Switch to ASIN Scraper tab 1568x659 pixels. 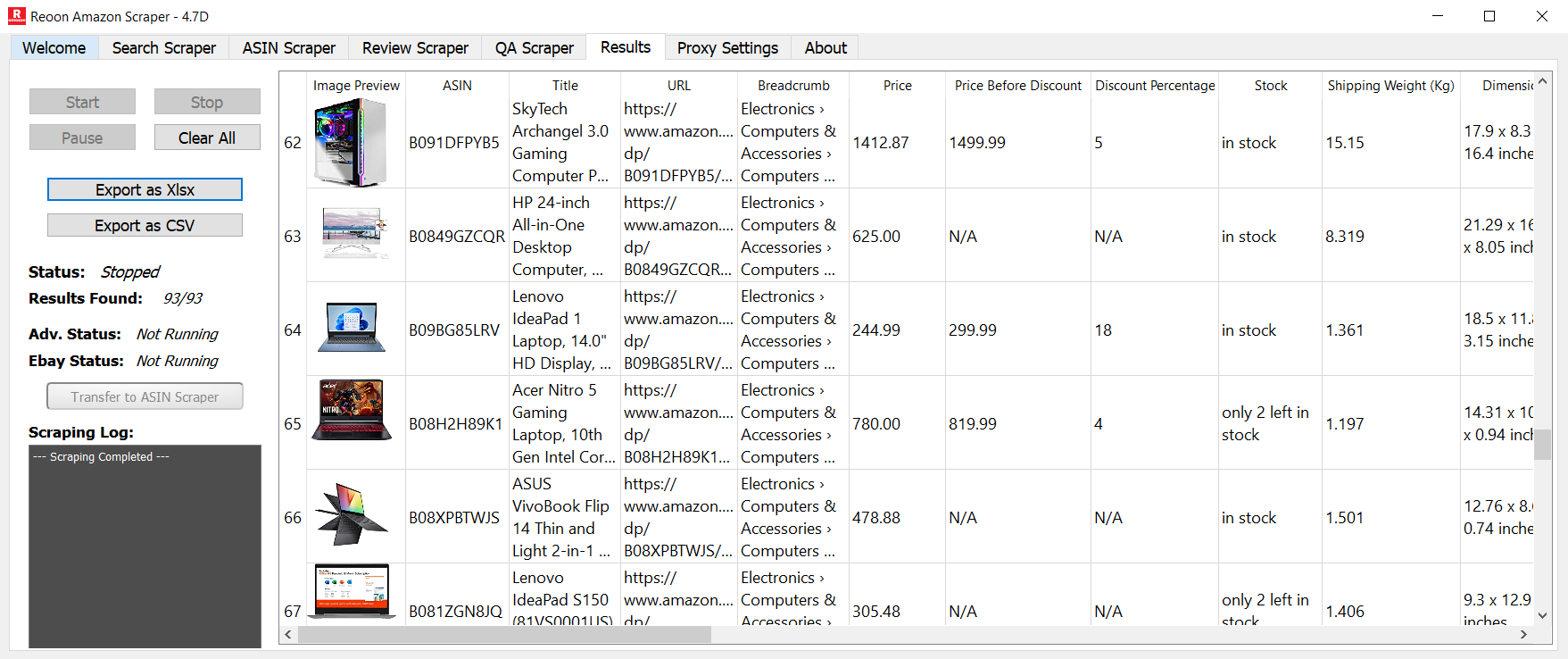[x=289, y=48]
